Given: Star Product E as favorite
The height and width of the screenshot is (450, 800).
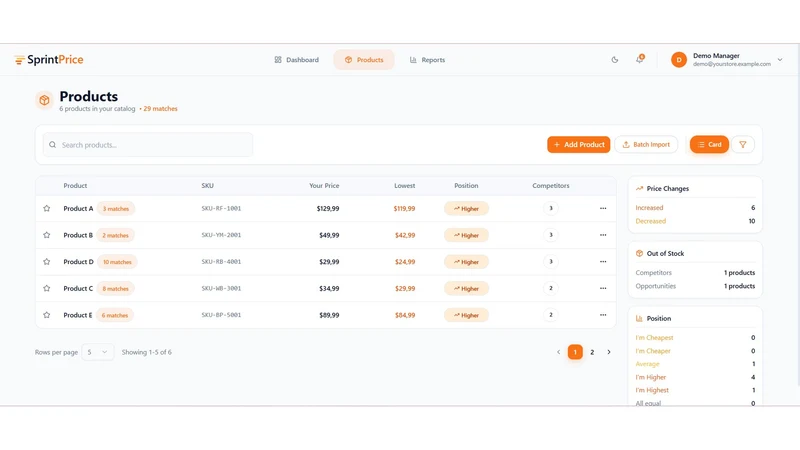Looking at the screenshot, I should 47,315.
